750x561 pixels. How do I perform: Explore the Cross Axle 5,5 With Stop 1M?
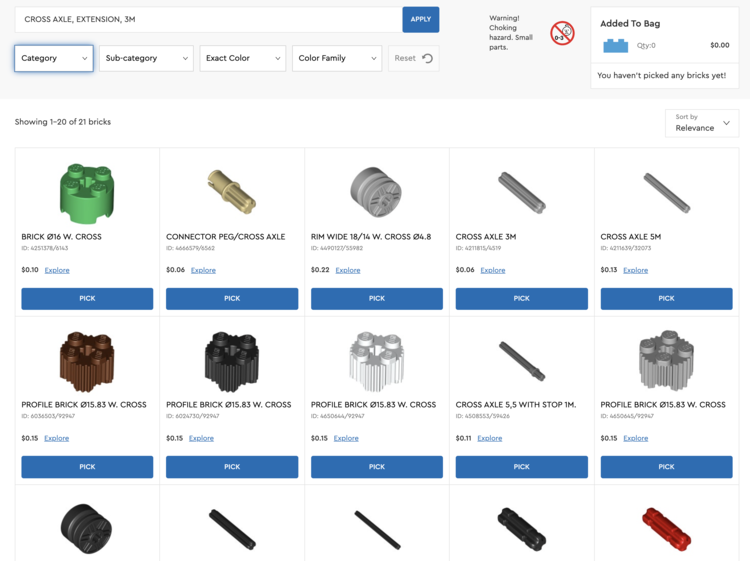[490, 438]
